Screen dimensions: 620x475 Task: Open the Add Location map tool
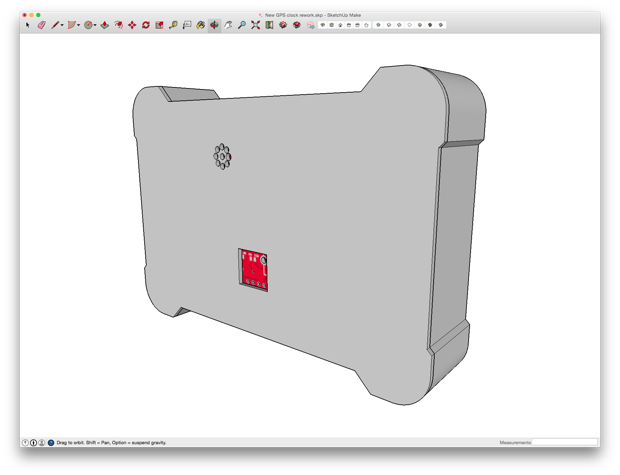(269, 25)
